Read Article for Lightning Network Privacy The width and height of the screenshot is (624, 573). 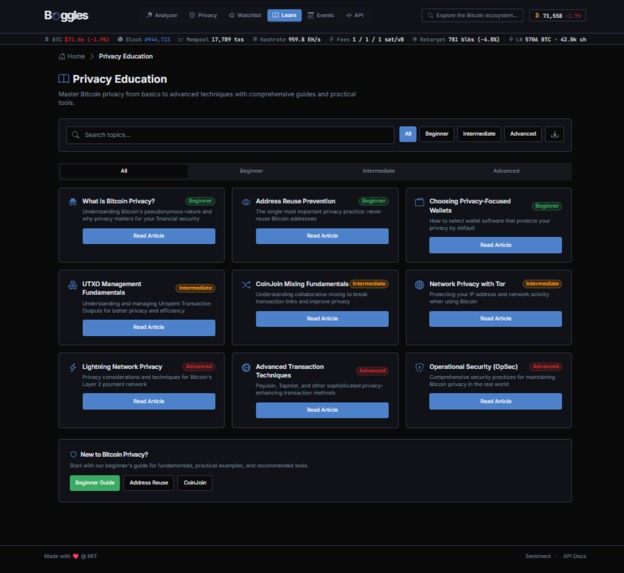coord(149,401)
